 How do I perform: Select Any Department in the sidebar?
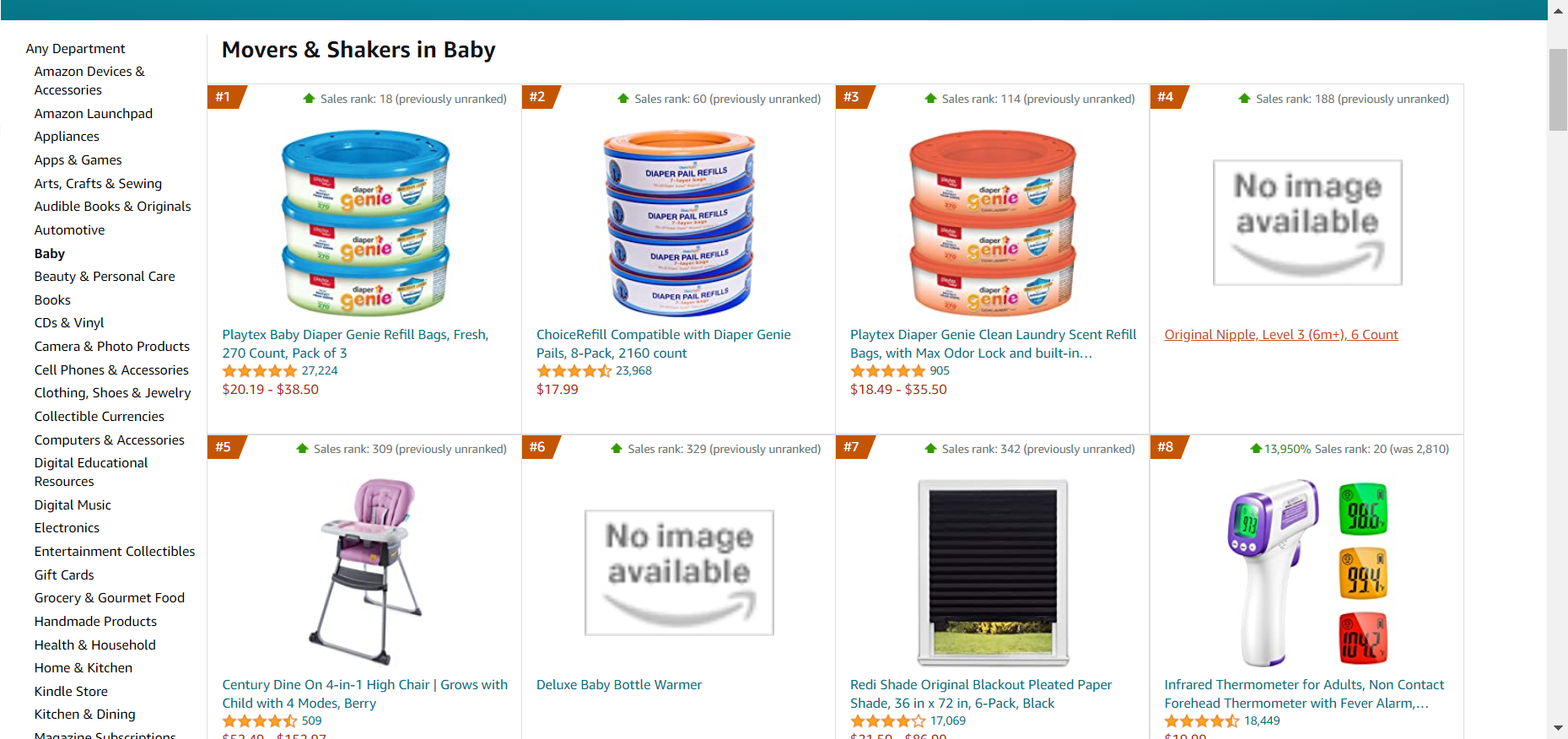pos(75,49)
